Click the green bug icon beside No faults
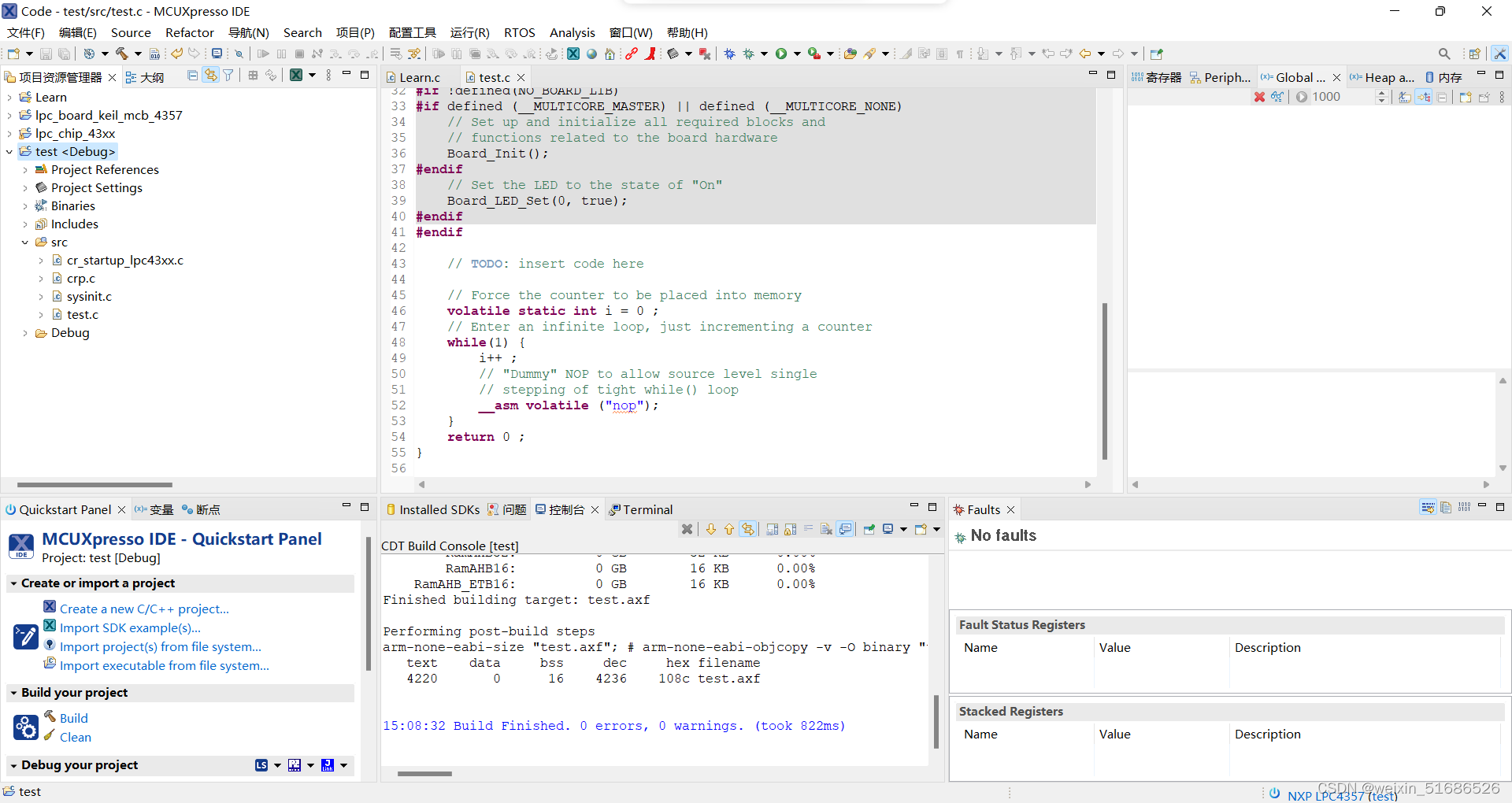 pyautogui.click(x=960, y=537)
